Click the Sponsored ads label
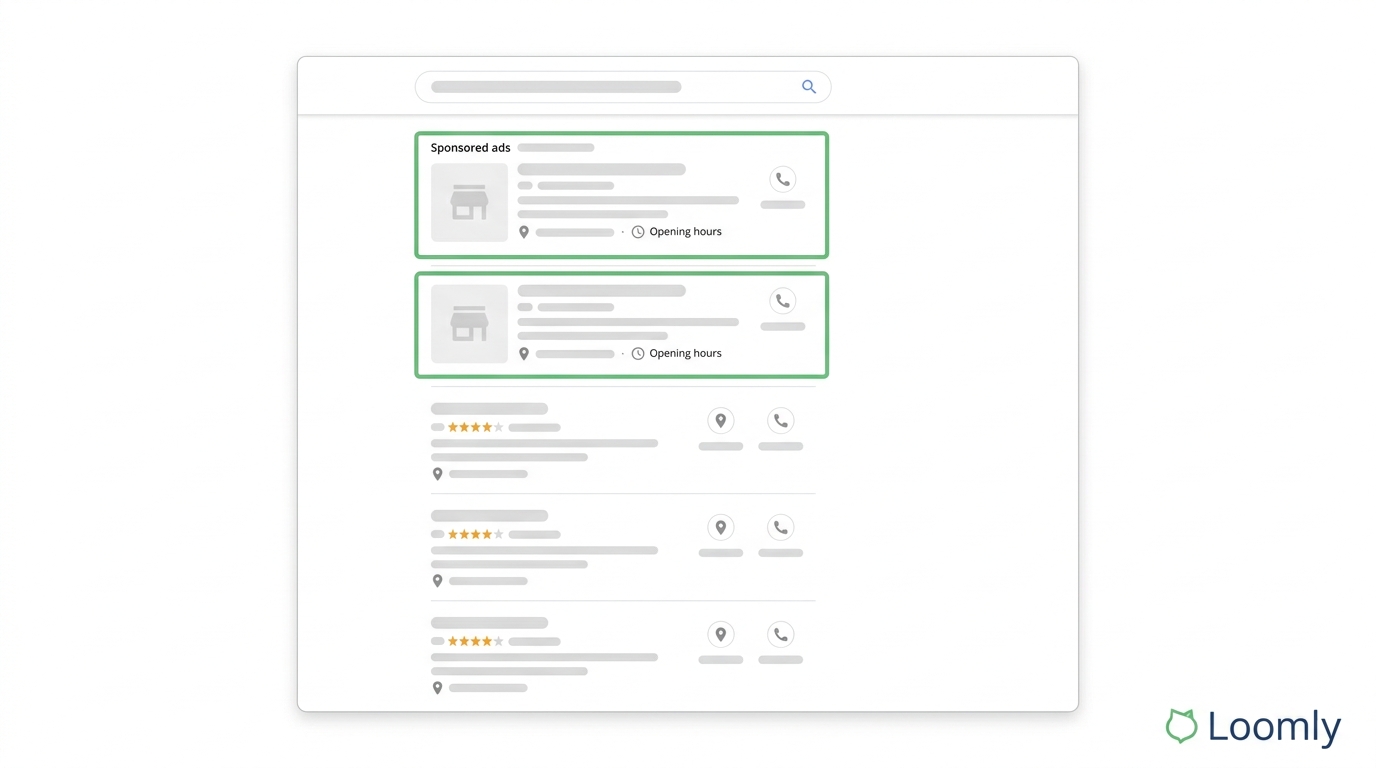 470,148
